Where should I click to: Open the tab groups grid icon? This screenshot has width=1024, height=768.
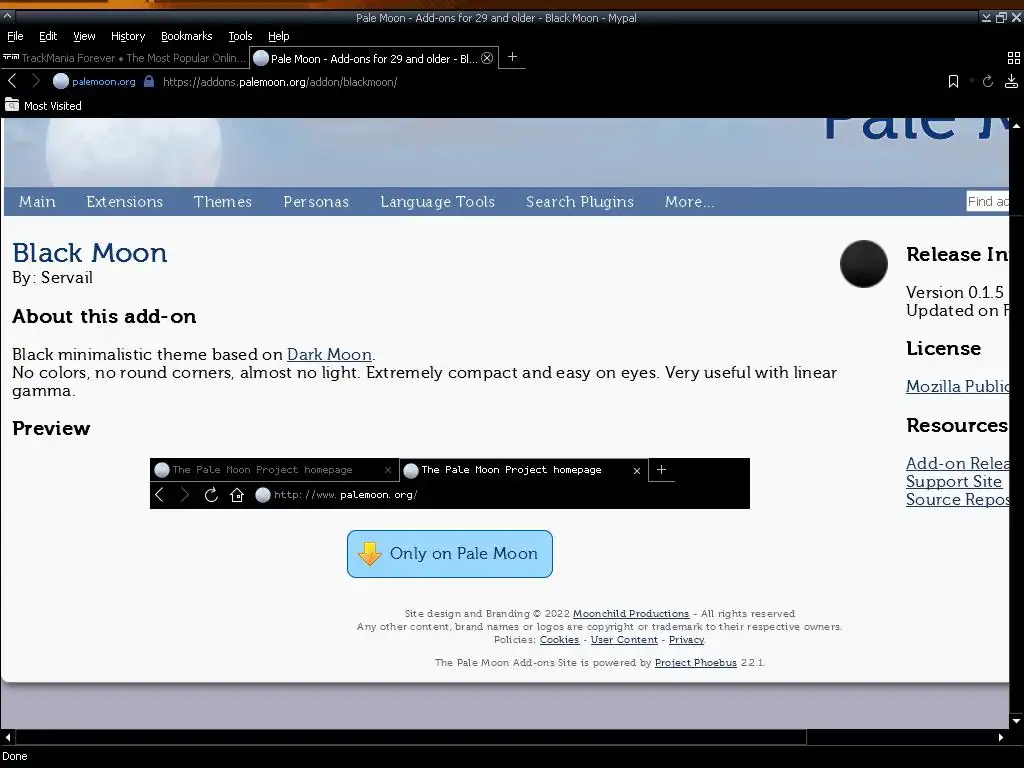(1014, 58)
